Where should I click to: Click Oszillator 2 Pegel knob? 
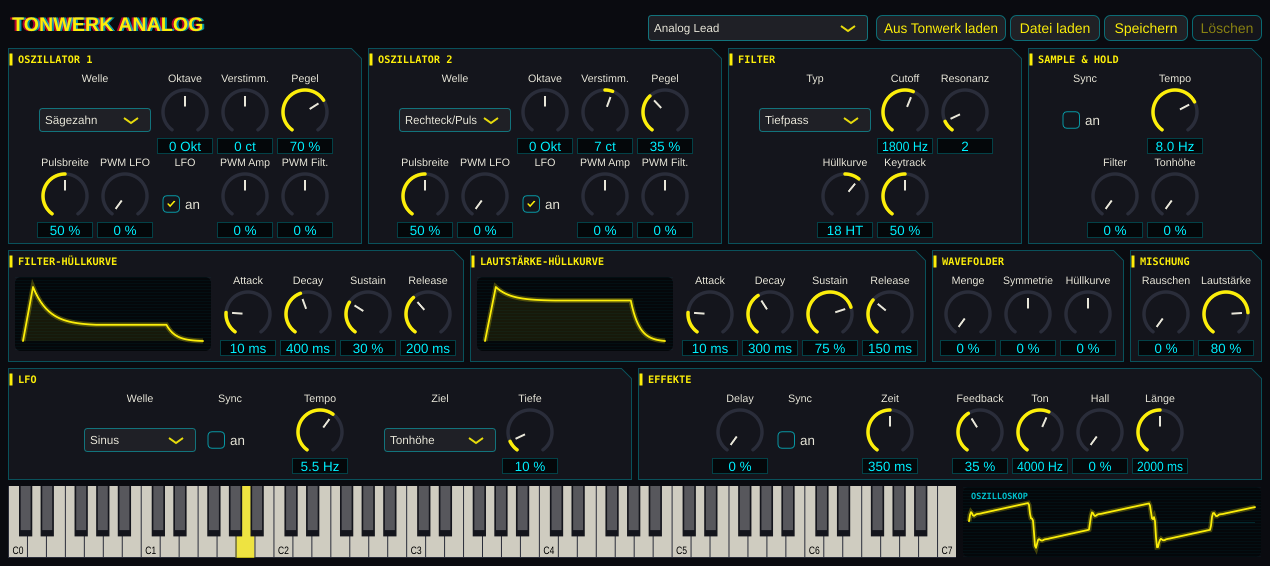click(x=665, y=112)
